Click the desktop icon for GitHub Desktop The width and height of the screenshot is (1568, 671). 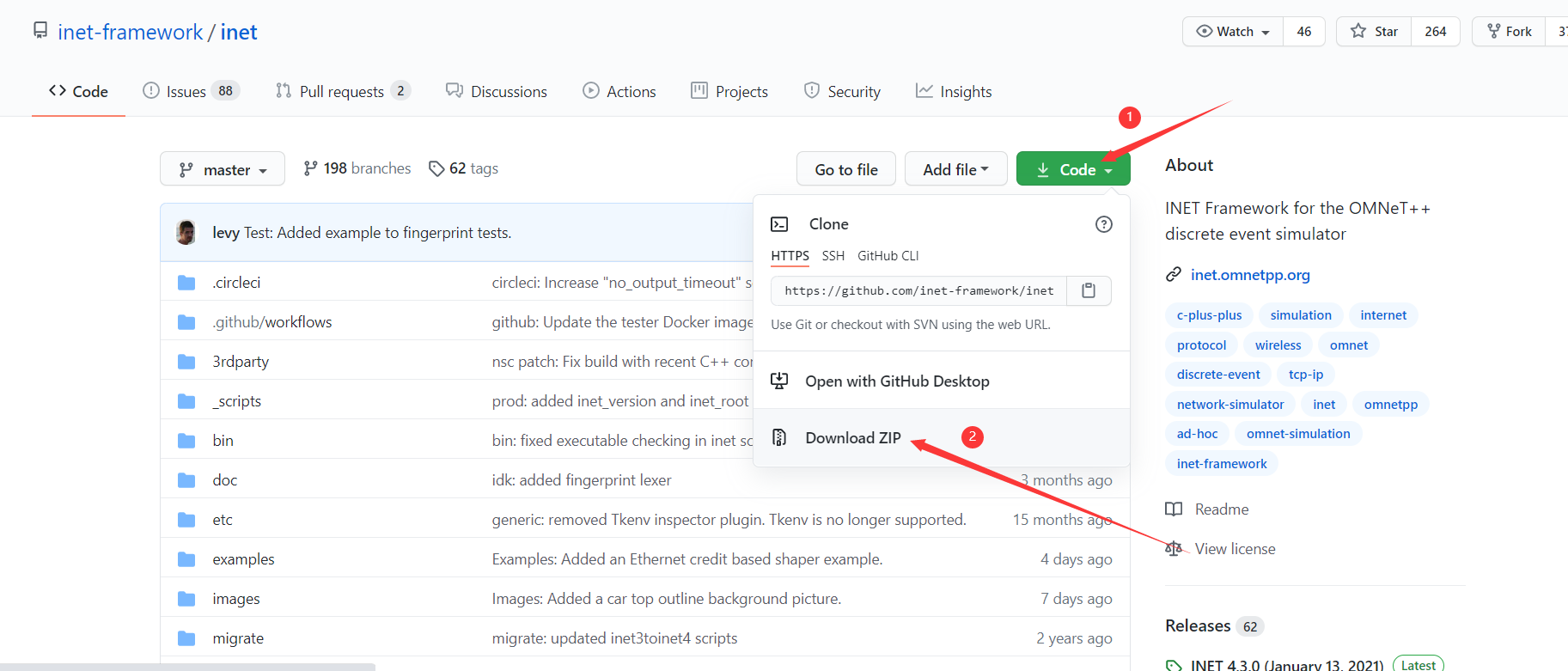pyautogui.click(x=779, y=381)
